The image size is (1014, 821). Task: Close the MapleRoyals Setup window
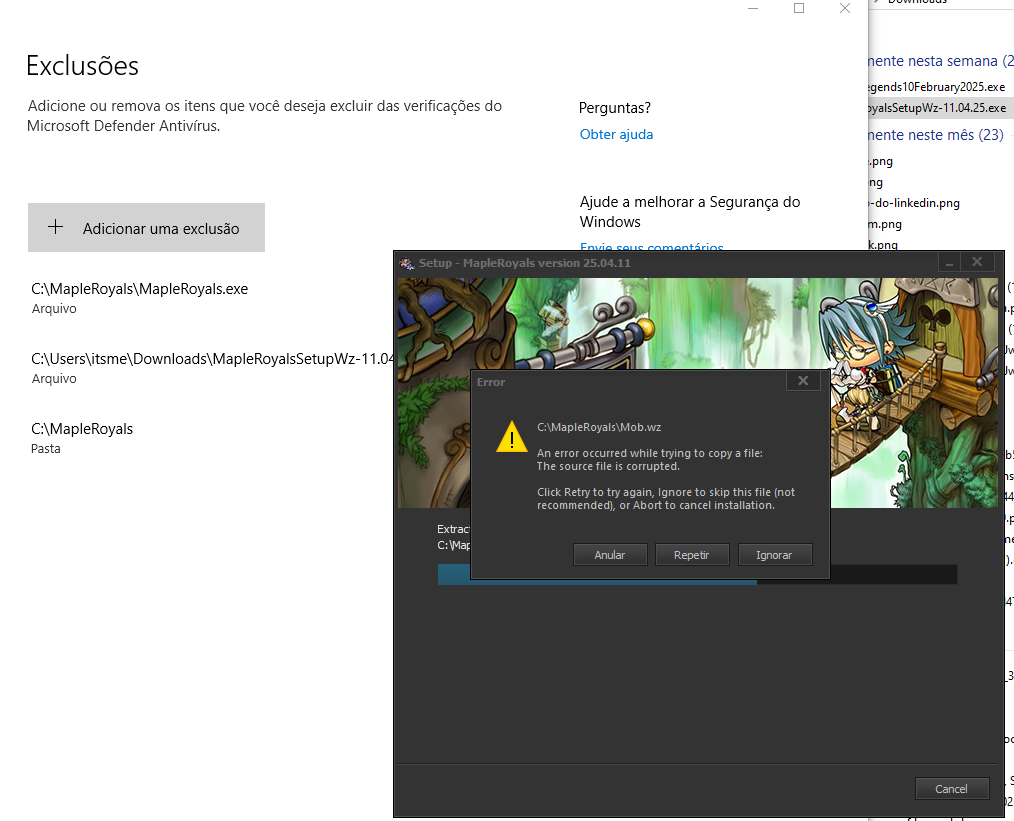point(977,262)
